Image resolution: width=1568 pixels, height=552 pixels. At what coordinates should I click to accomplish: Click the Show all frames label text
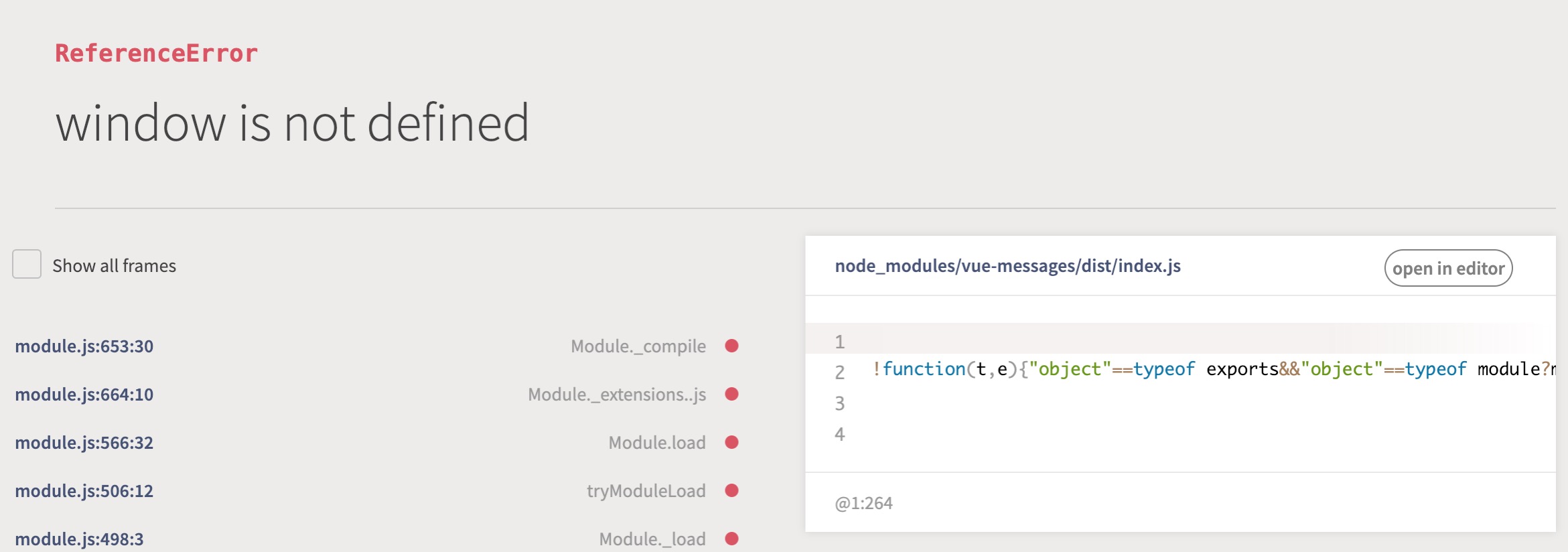(114, 266)
